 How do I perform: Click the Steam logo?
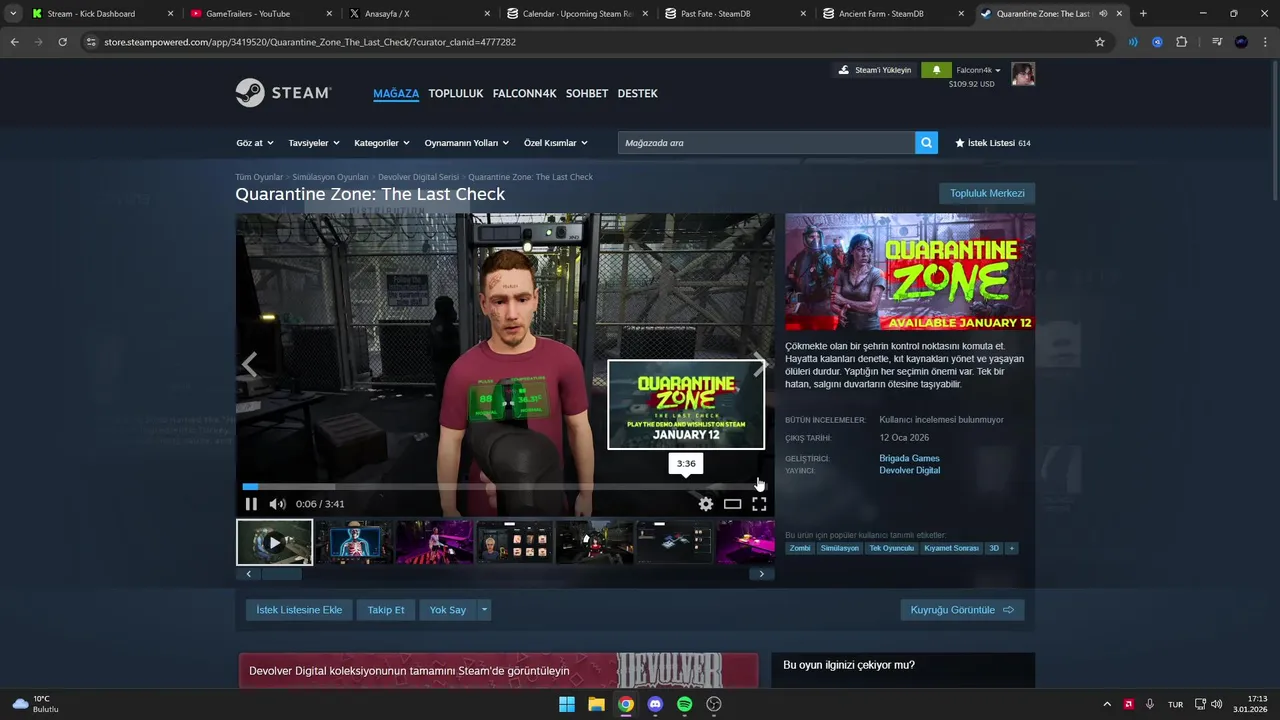pos(283,93)
